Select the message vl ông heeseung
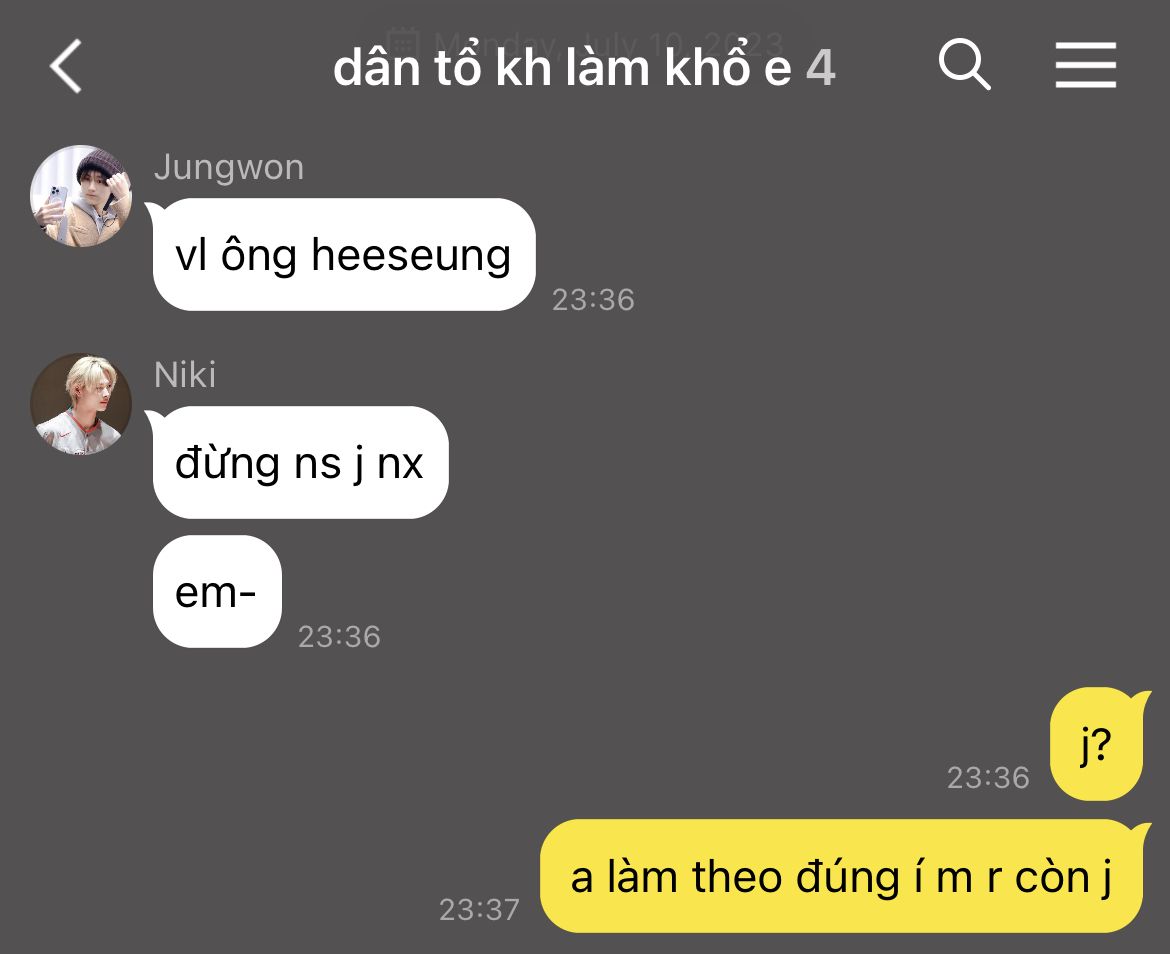 [343, 254]
